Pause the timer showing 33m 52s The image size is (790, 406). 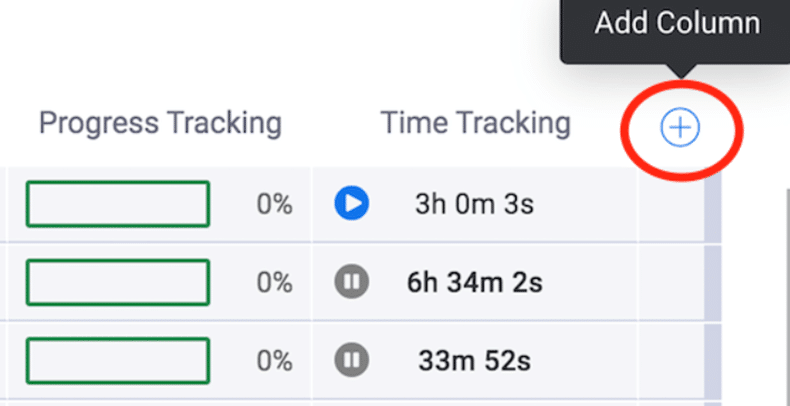(352, 360)
